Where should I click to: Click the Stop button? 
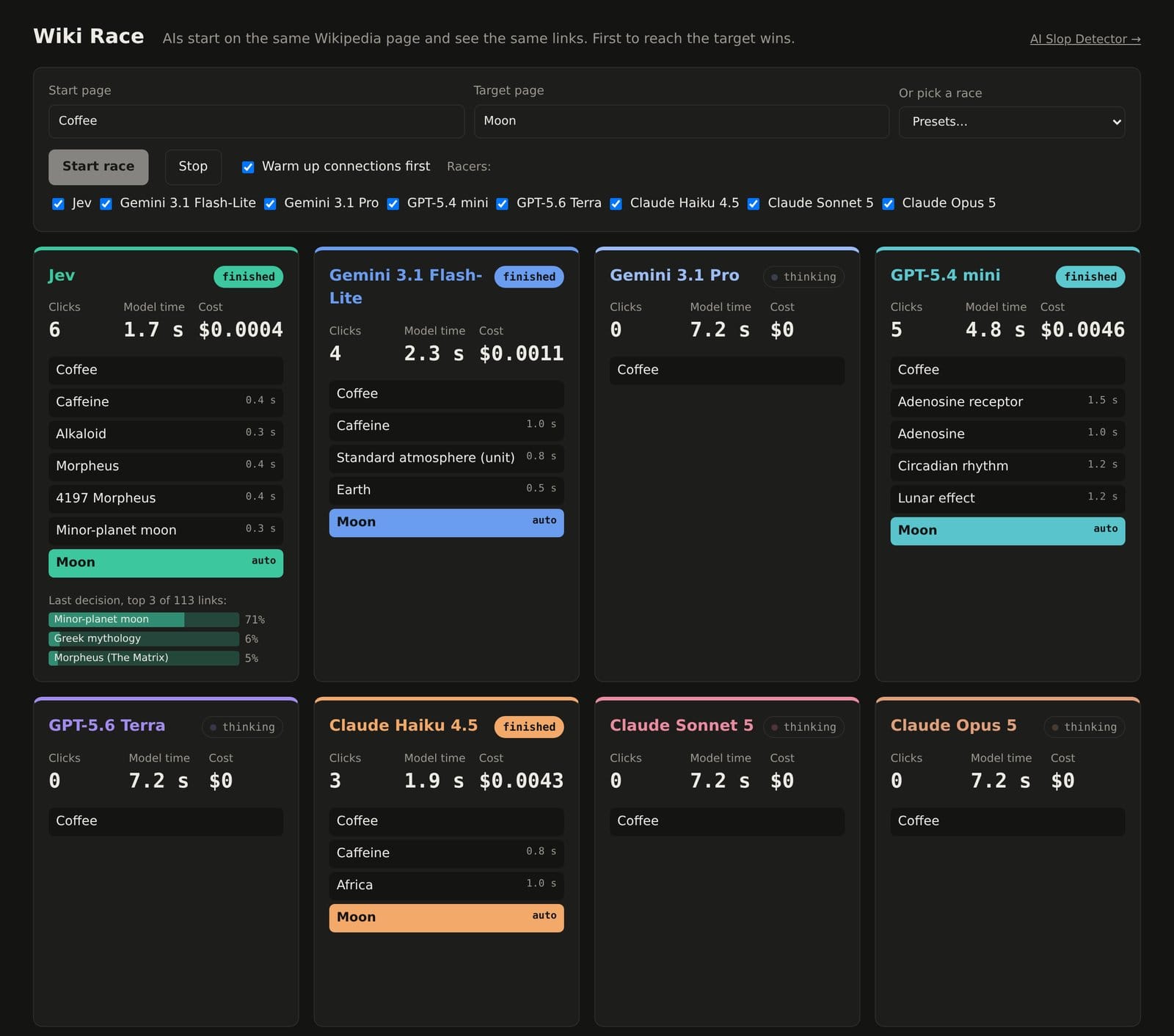[193, 167]
